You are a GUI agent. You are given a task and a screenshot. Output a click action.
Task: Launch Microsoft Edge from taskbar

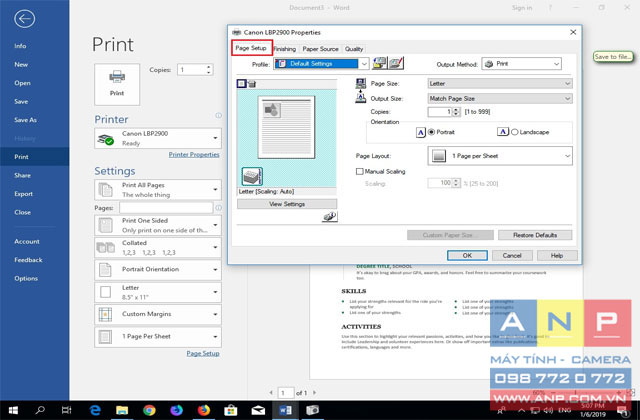(95, 410)
